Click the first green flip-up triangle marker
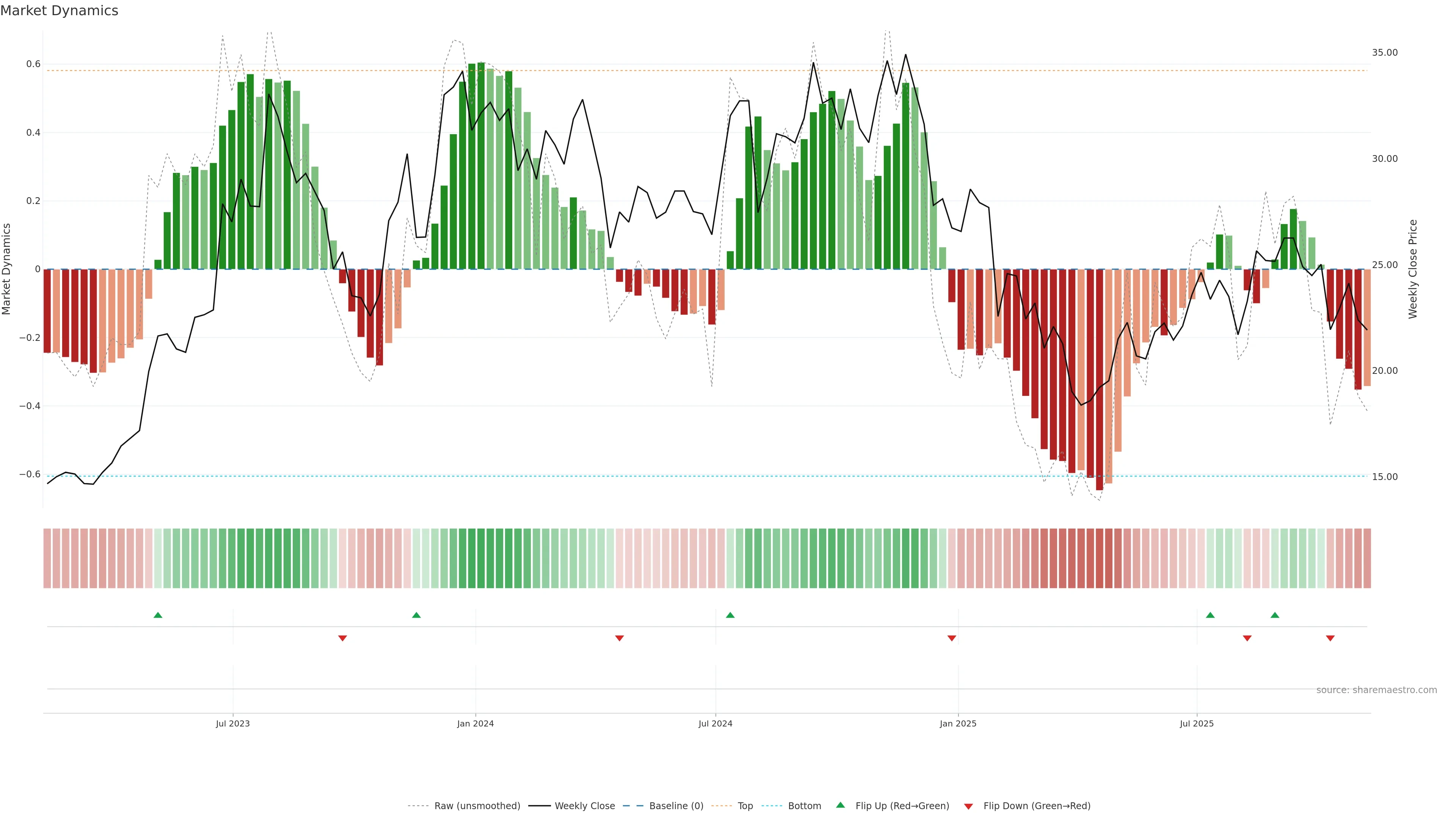The width and height of the screenshot is (1456, 819). pos(158,615)
